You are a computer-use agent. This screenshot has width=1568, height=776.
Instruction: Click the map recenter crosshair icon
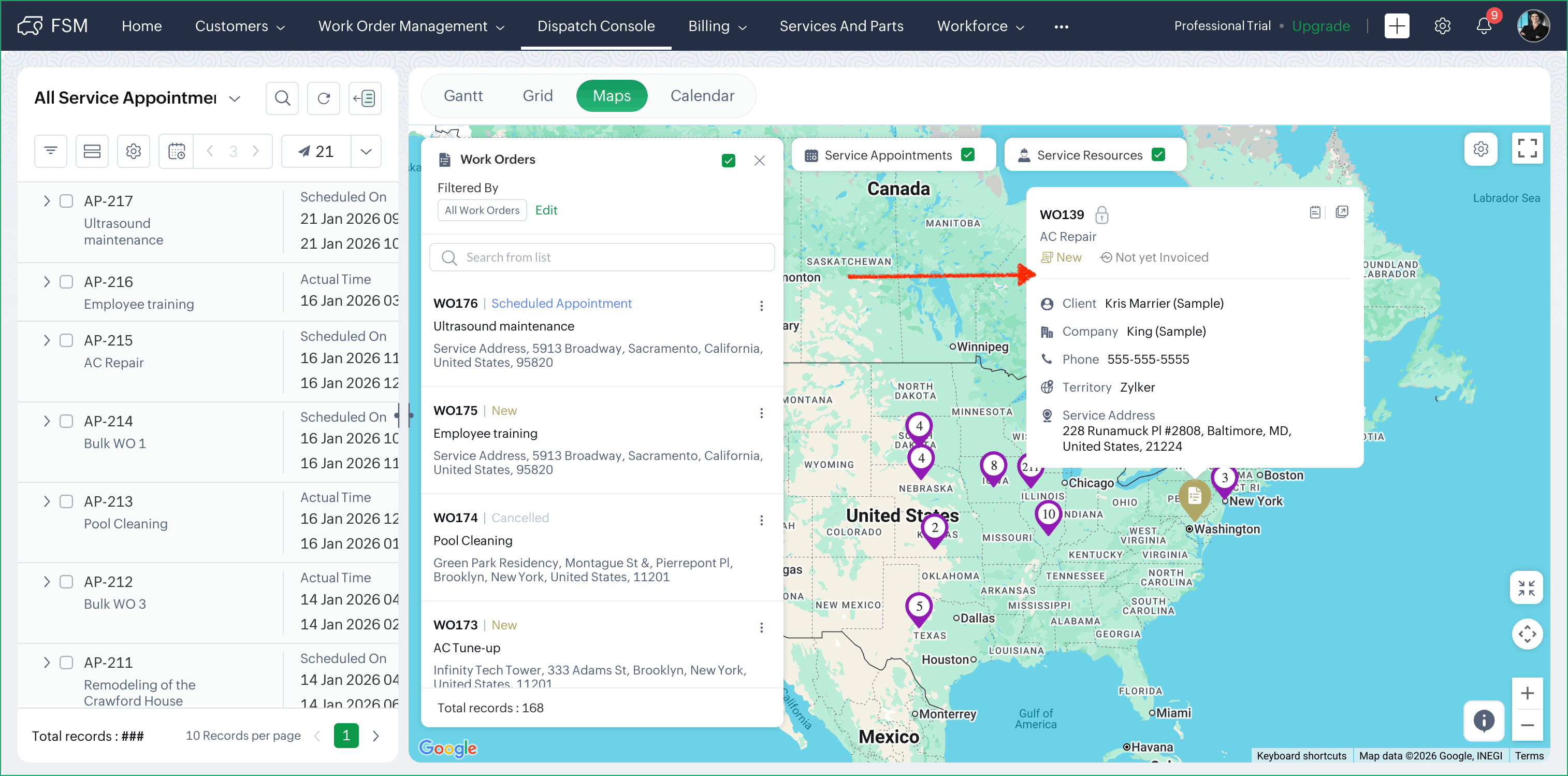(x=1527, y=634)
